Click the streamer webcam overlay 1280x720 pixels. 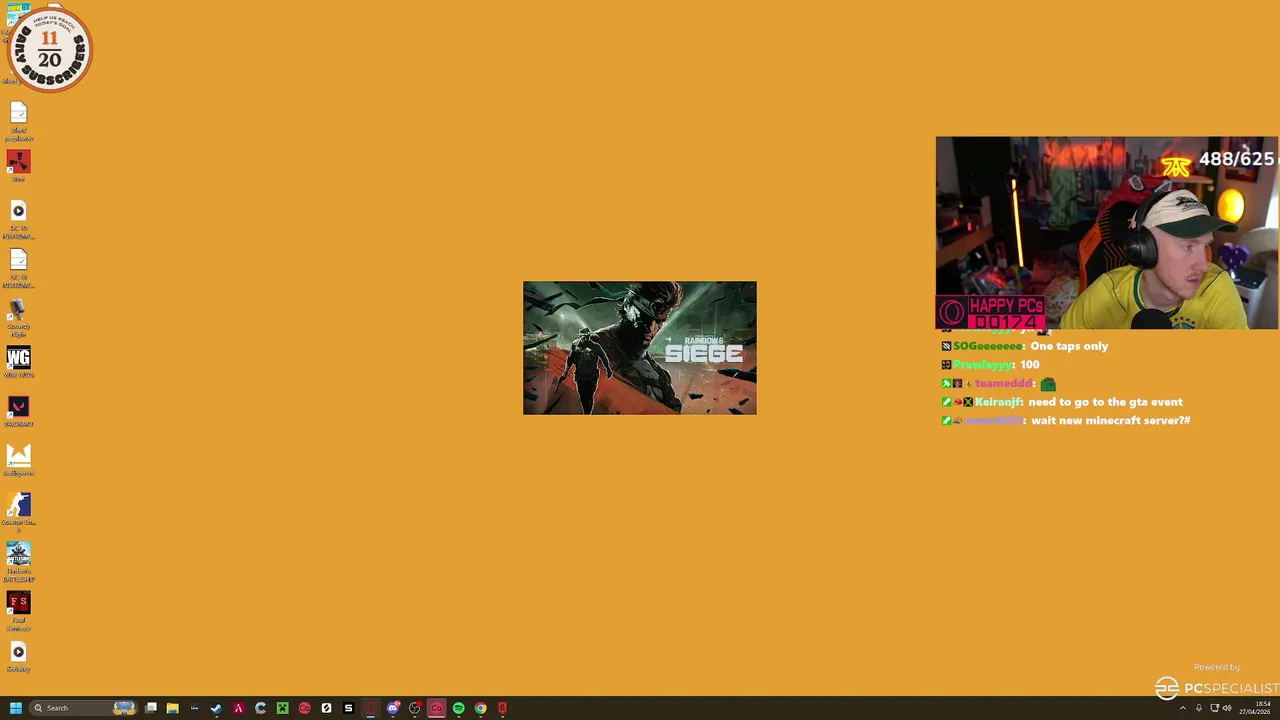[1107, 233]
